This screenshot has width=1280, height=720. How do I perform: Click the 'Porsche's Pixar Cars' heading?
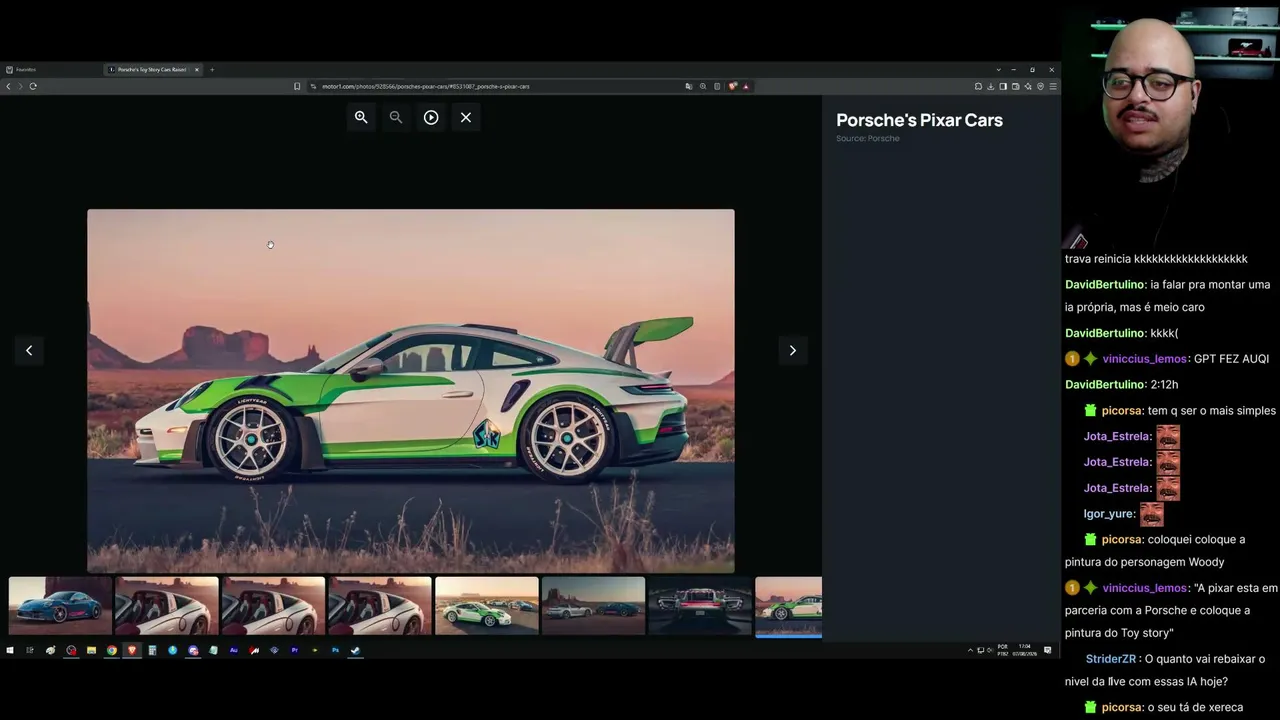coord(920,120)
